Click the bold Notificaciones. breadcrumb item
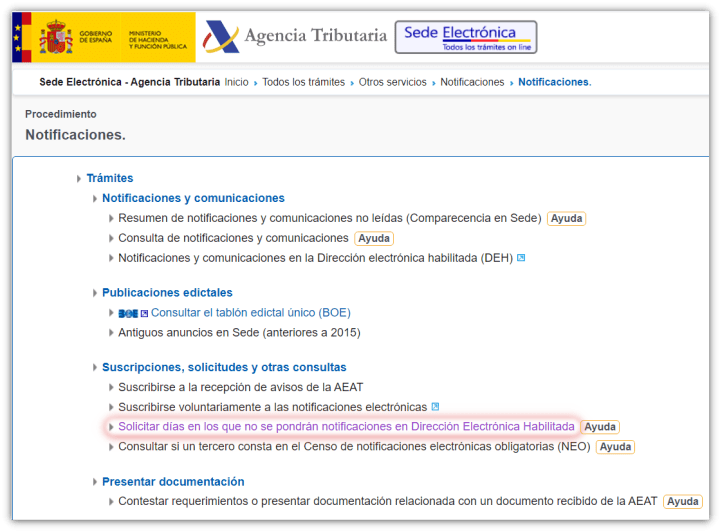This screenshot has width=720, height=532. pyautogui.click(x=555, y=82)
